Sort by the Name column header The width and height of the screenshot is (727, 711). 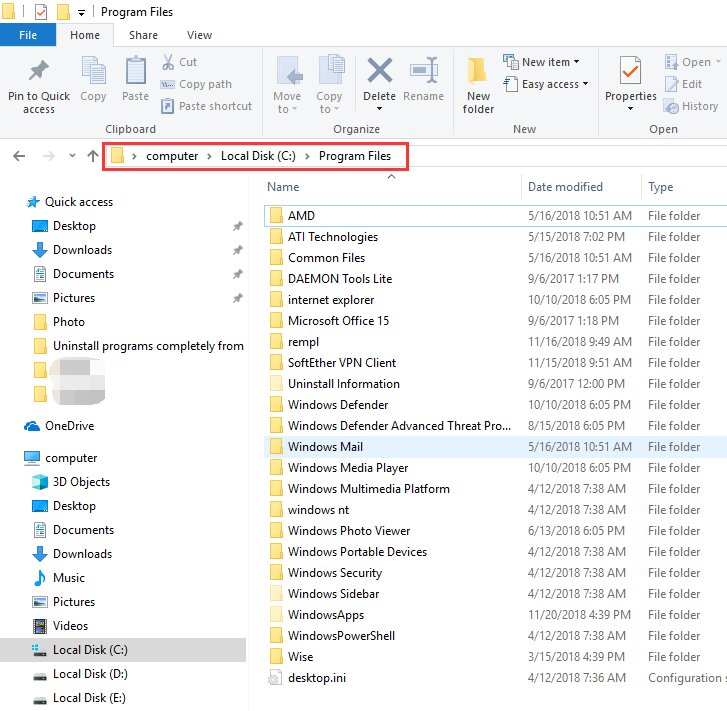pyautogui.click(x=283, y=187)
